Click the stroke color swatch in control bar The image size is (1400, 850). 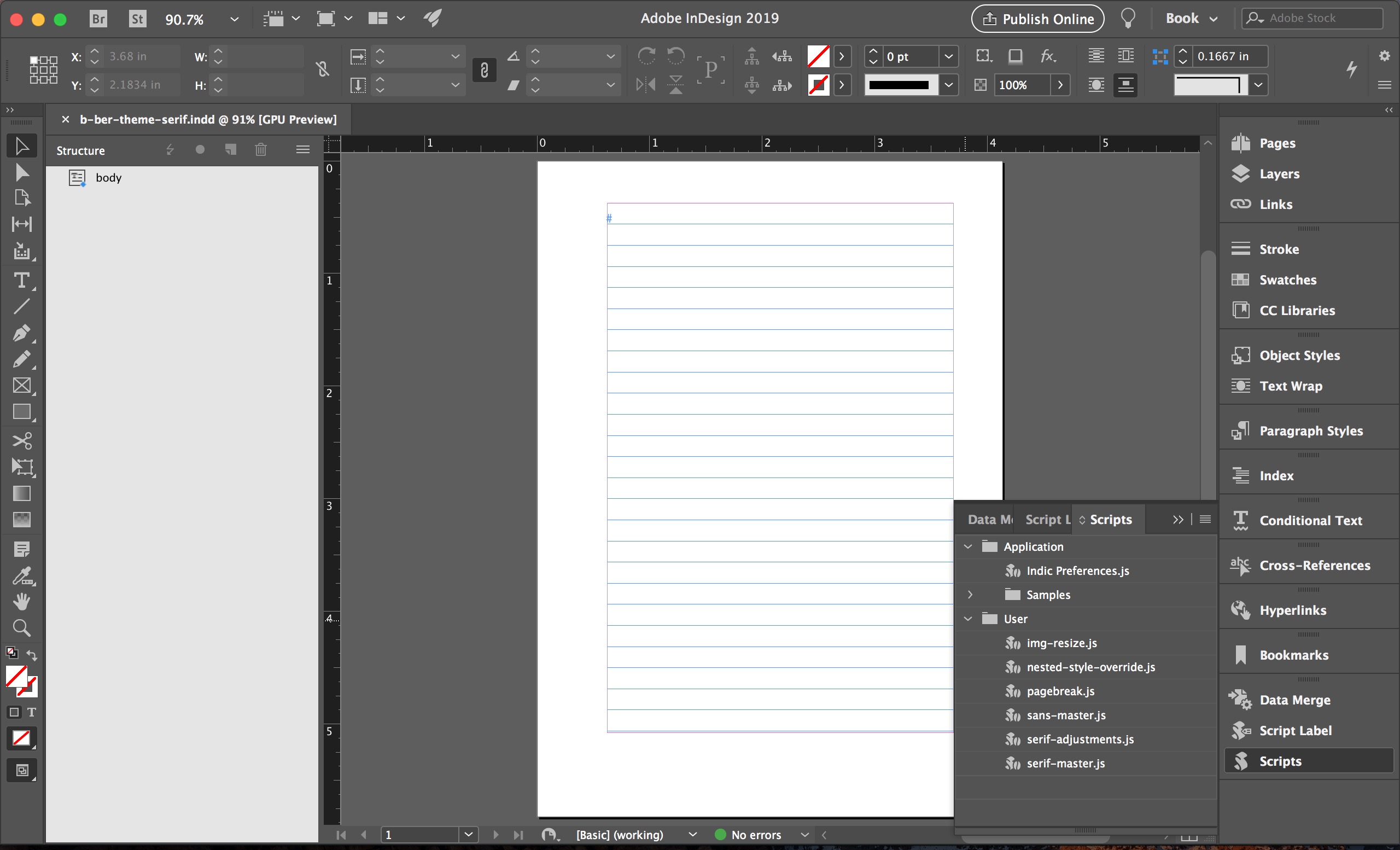click(x=818, y=85)
